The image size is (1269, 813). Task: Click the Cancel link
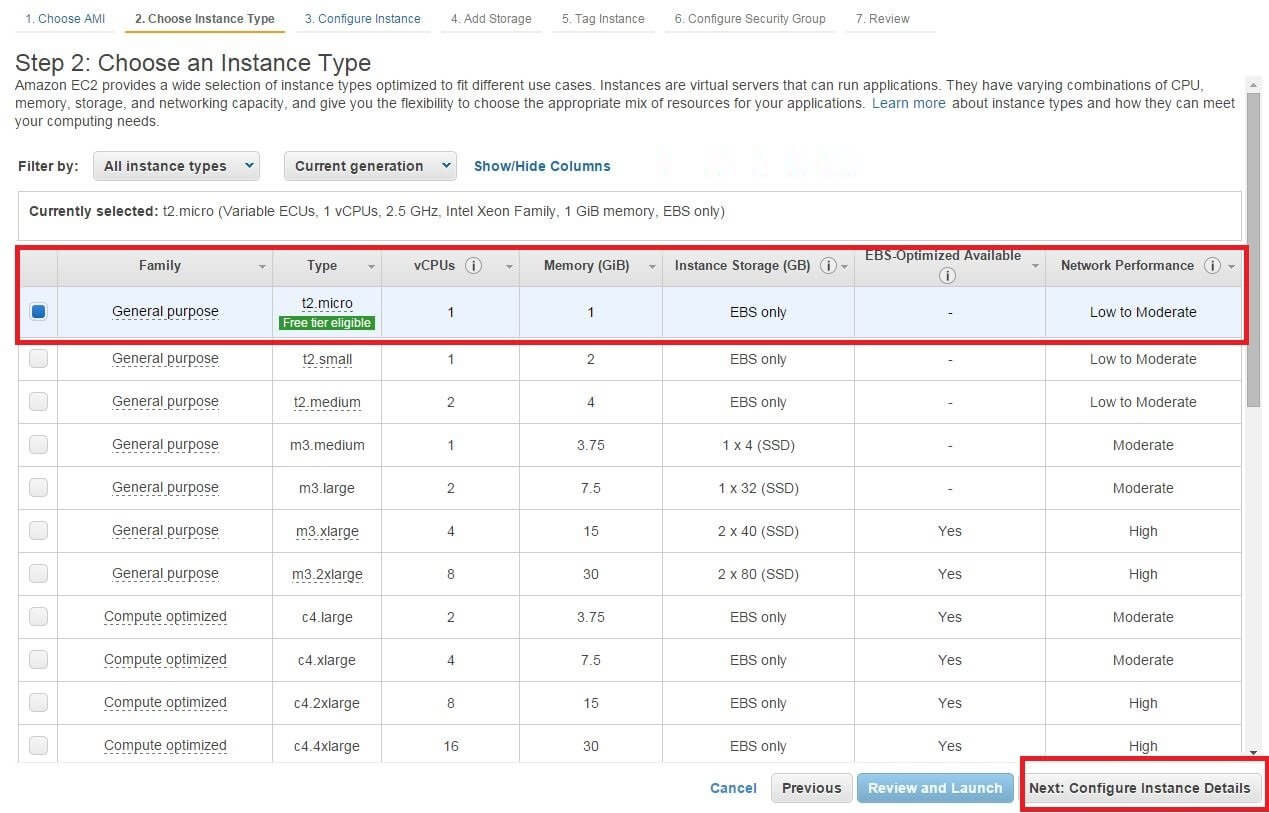coord(733,788)
